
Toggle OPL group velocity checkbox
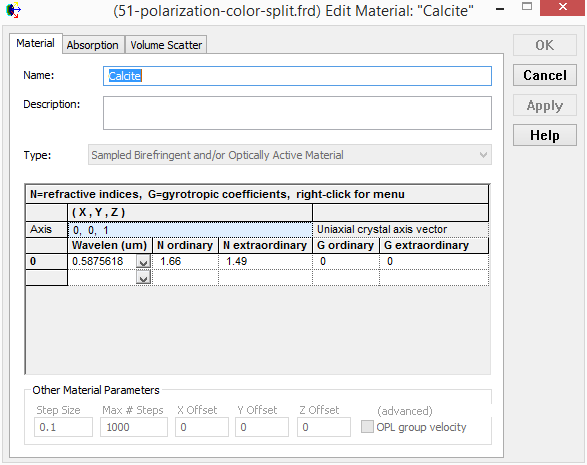click(367, 426)
